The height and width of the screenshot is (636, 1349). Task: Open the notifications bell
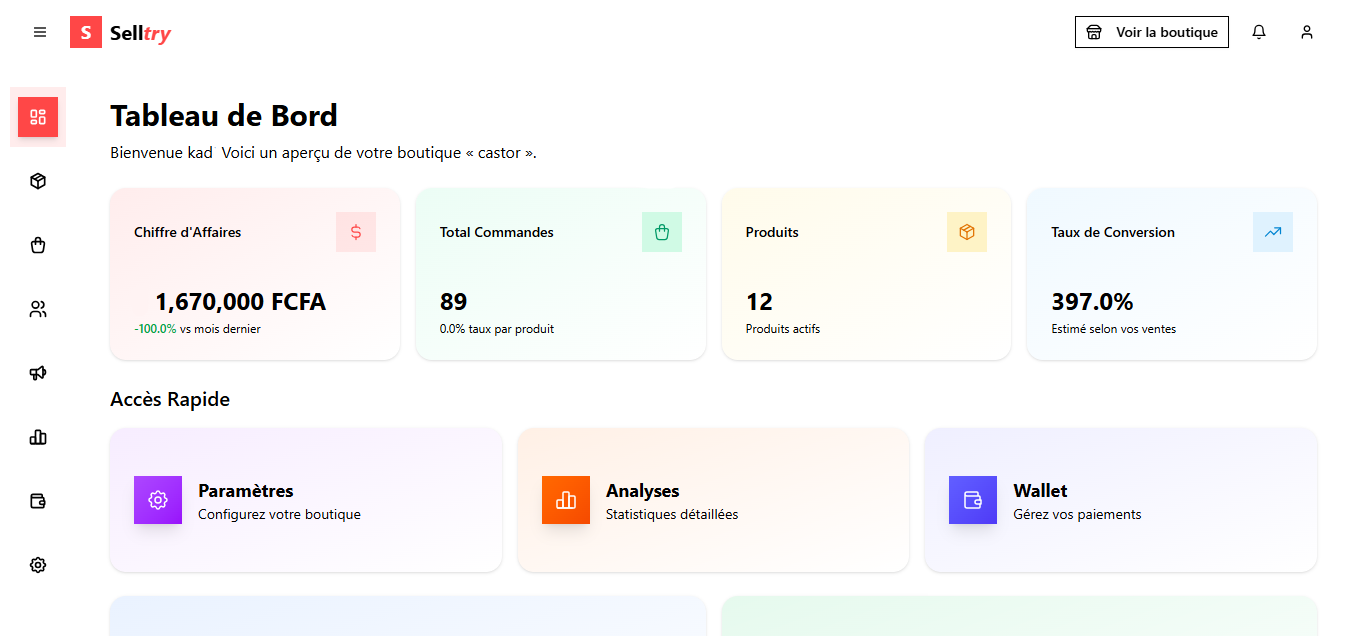pyautogui.click(x=1259, y=32)
